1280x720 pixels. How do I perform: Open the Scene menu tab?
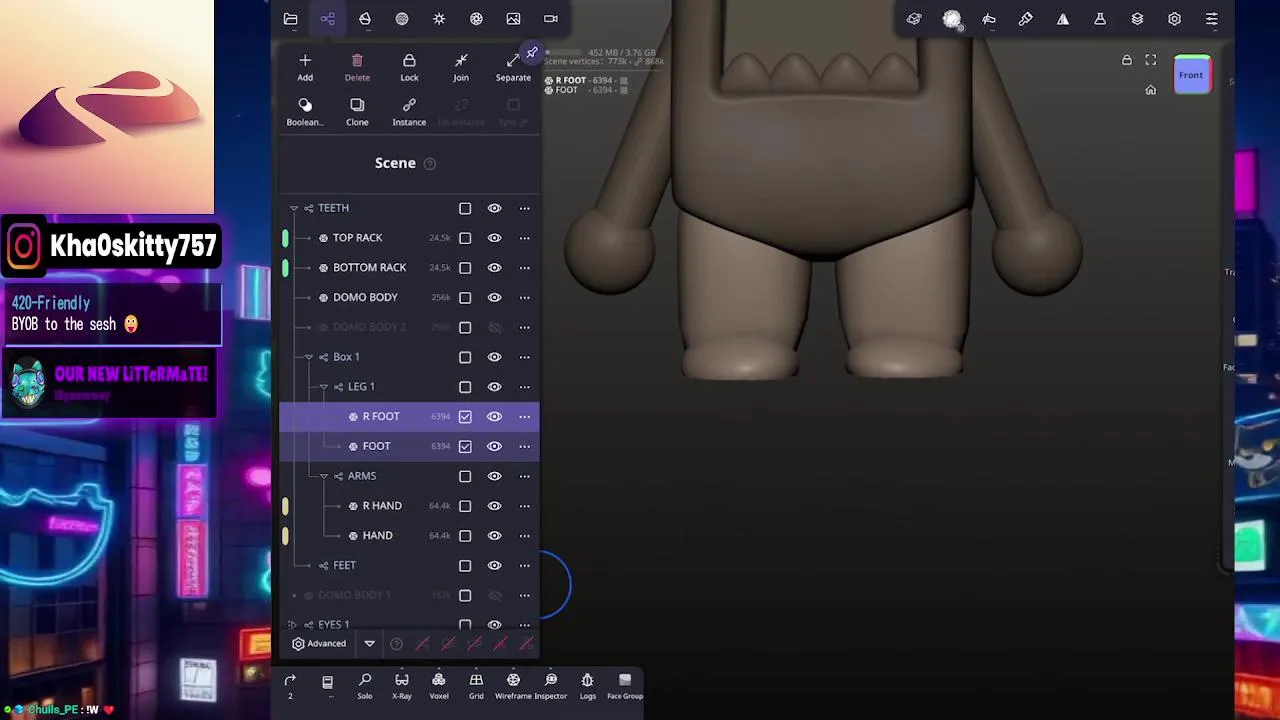[327, 18]
